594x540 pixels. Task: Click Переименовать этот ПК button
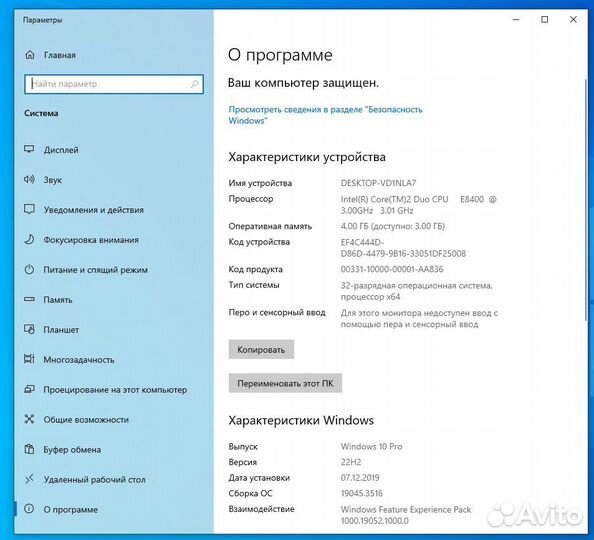(285, 383)
